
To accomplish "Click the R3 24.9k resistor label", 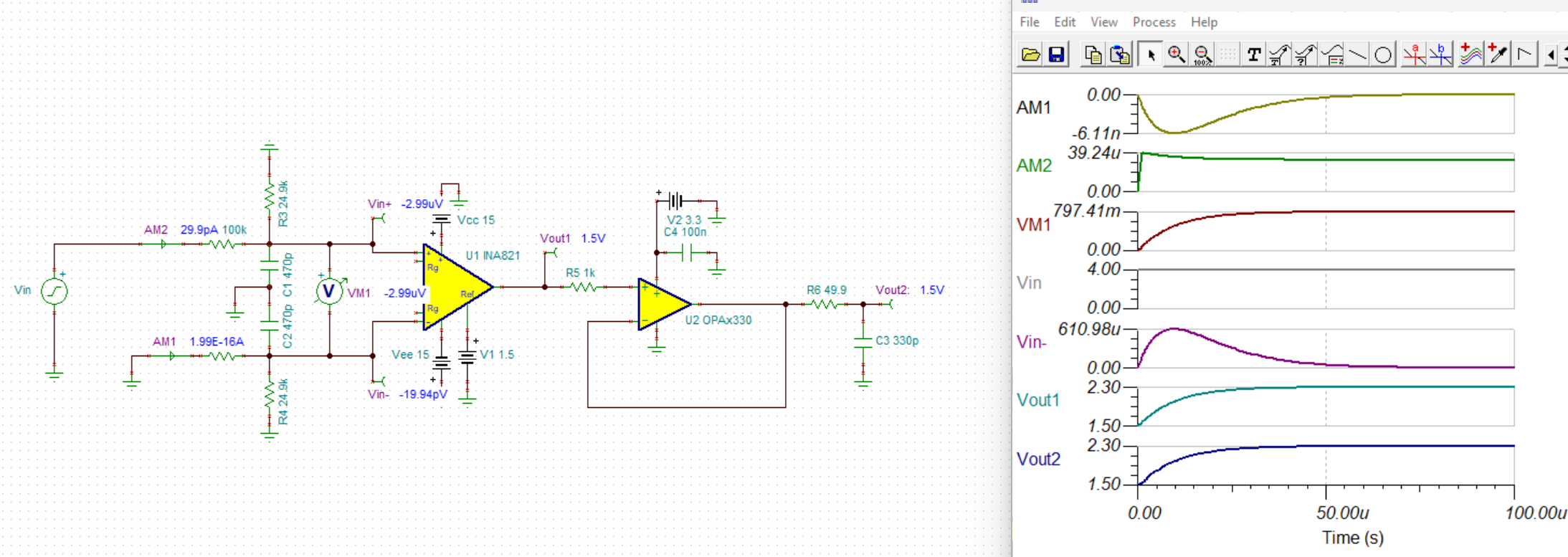I will (283, 204).
